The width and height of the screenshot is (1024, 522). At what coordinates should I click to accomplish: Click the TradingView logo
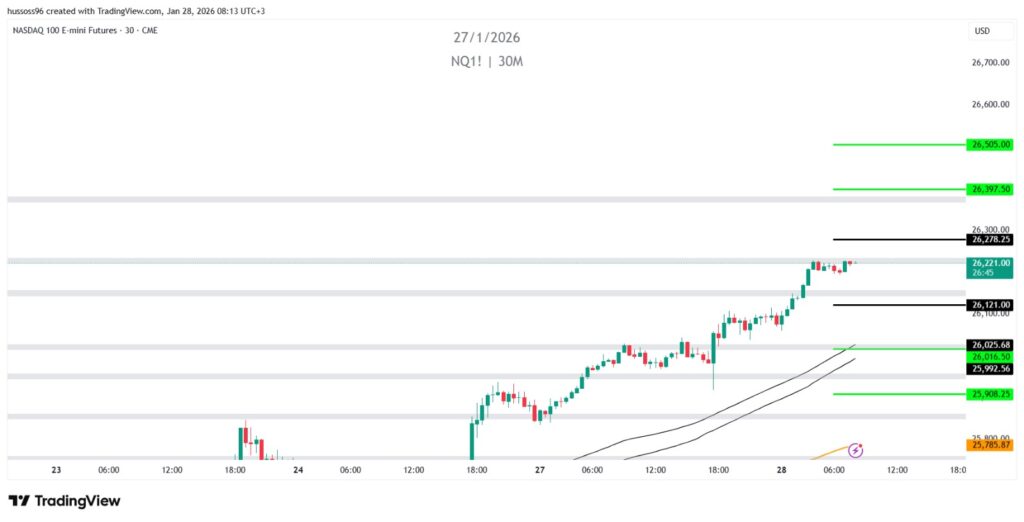point(64,501)
